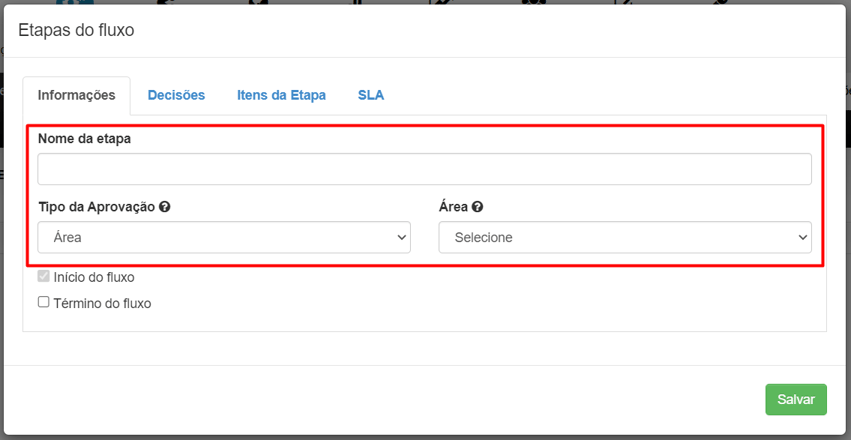Image resolution: width=851 pixels, height=440 pixels.
Task: Click the help icon beside the Área label
Action: pyautogui.click(x=477, y=207)
